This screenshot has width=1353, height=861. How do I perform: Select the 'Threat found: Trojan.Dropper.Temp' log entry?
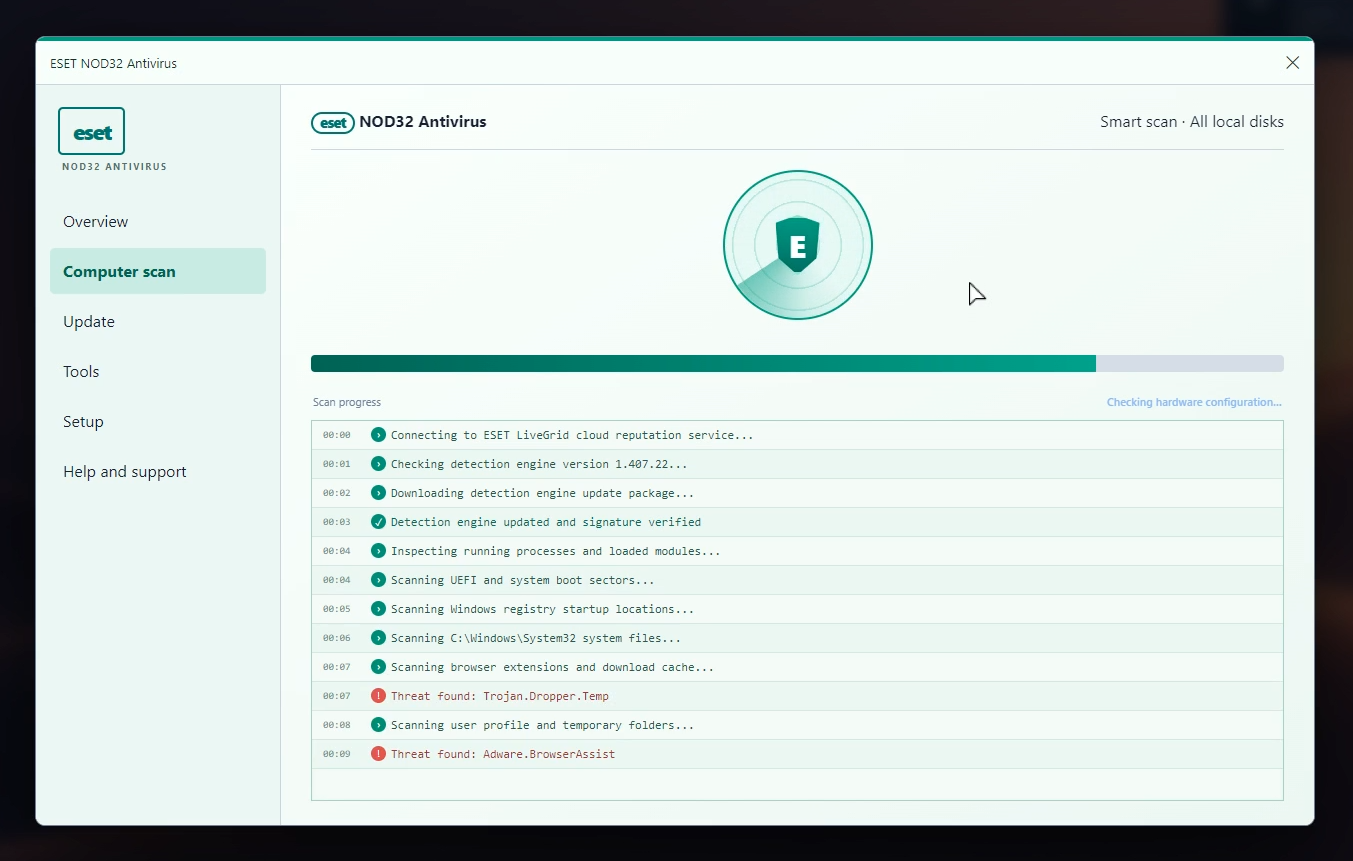click(x=797, y=696)
